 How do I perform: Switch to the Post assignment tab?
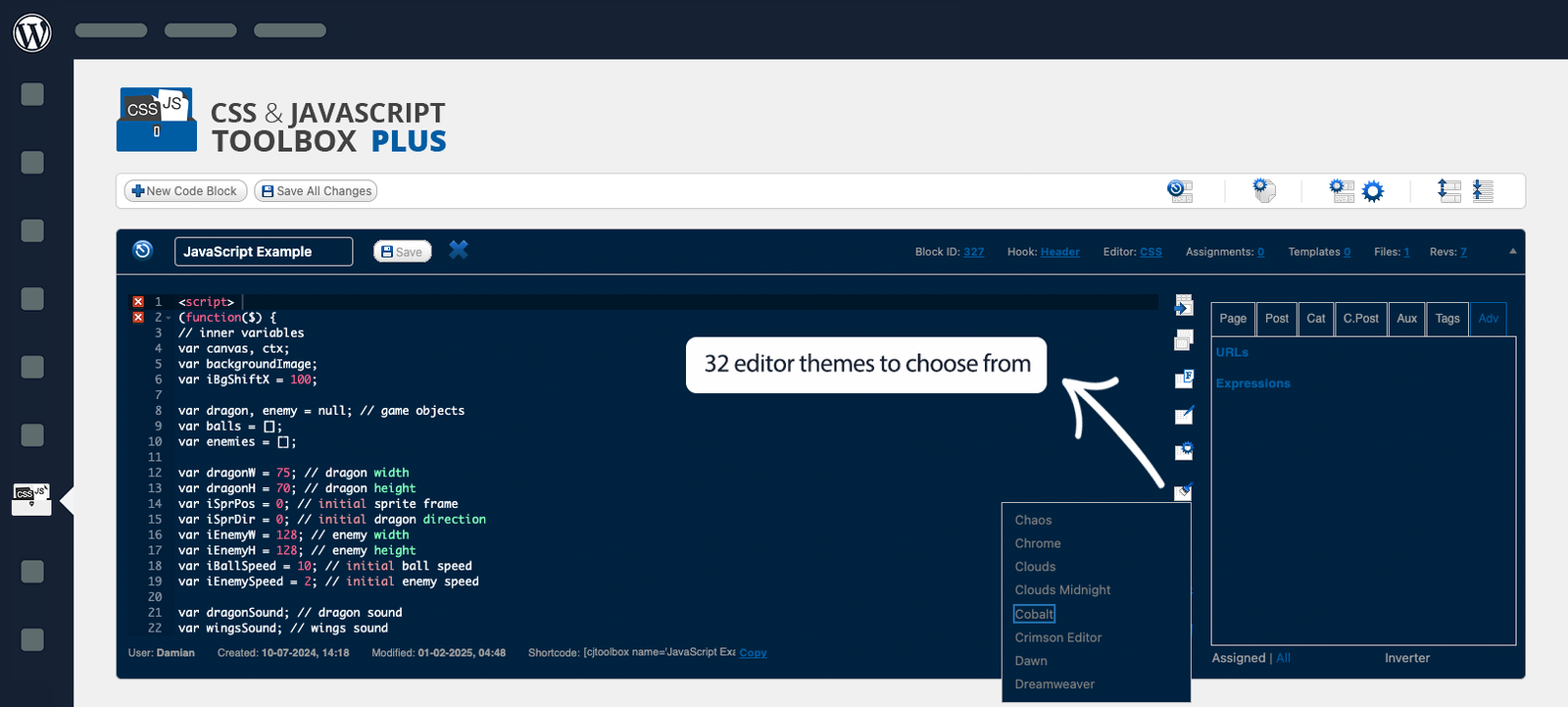coord(1276,319)
